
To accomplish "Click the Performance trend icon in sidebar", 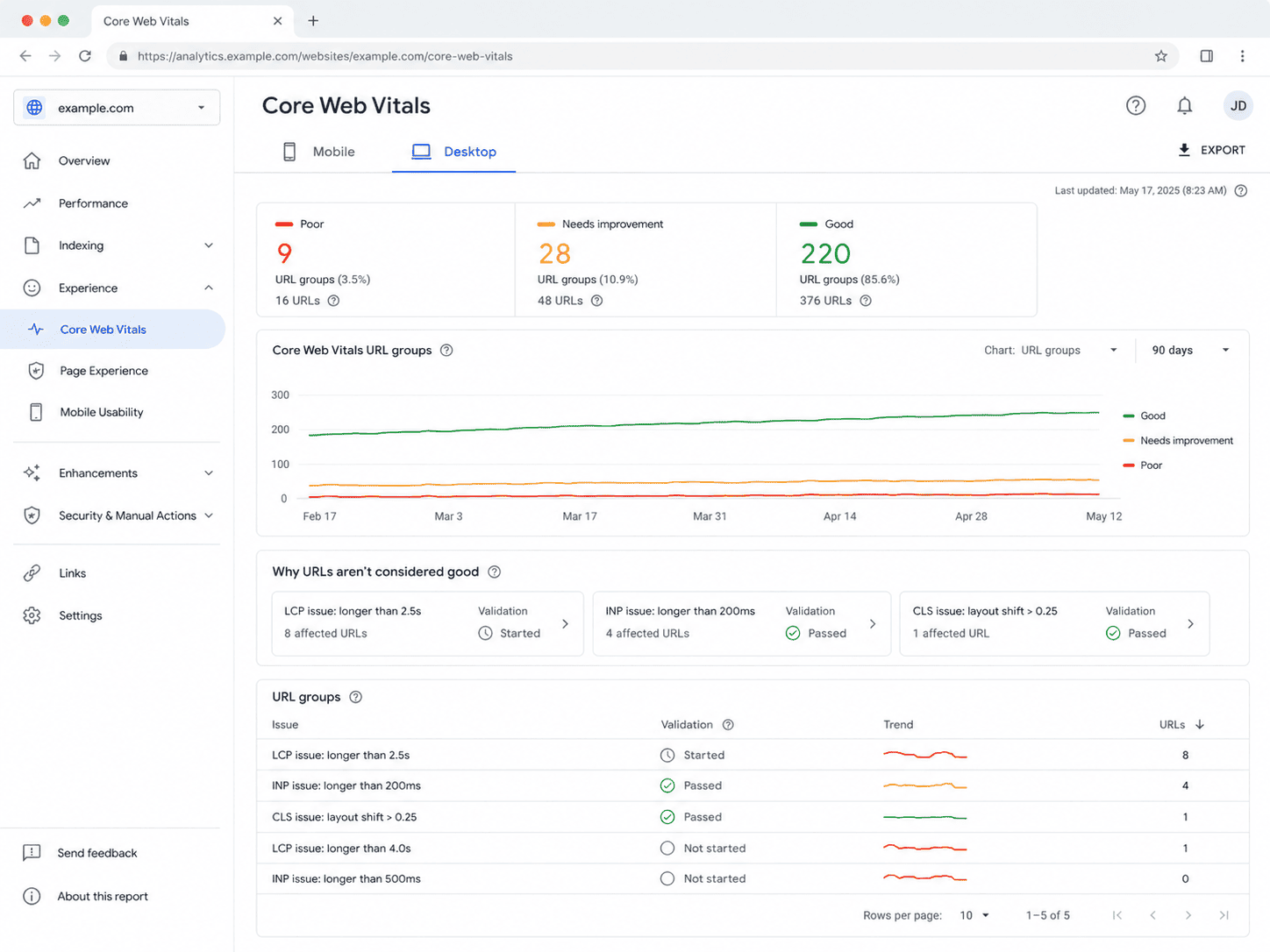I will [x=32, y=203].
